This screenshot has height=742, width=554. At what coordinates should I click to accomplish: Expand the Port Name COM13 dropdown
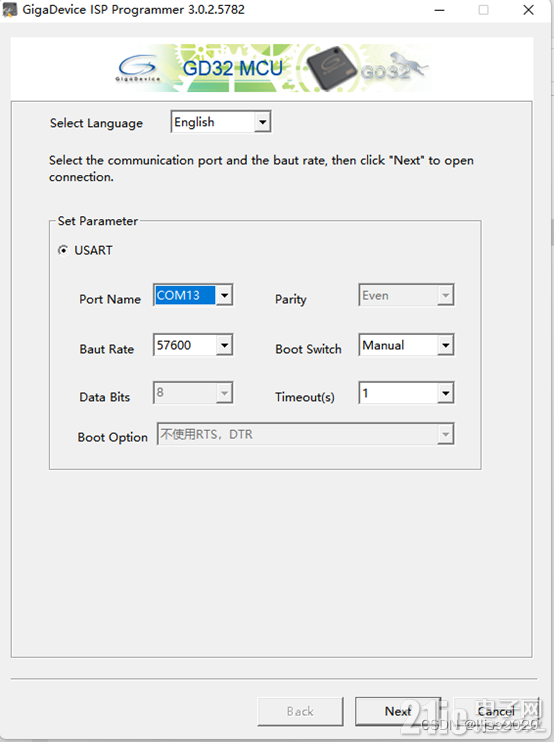coord(225,295)
